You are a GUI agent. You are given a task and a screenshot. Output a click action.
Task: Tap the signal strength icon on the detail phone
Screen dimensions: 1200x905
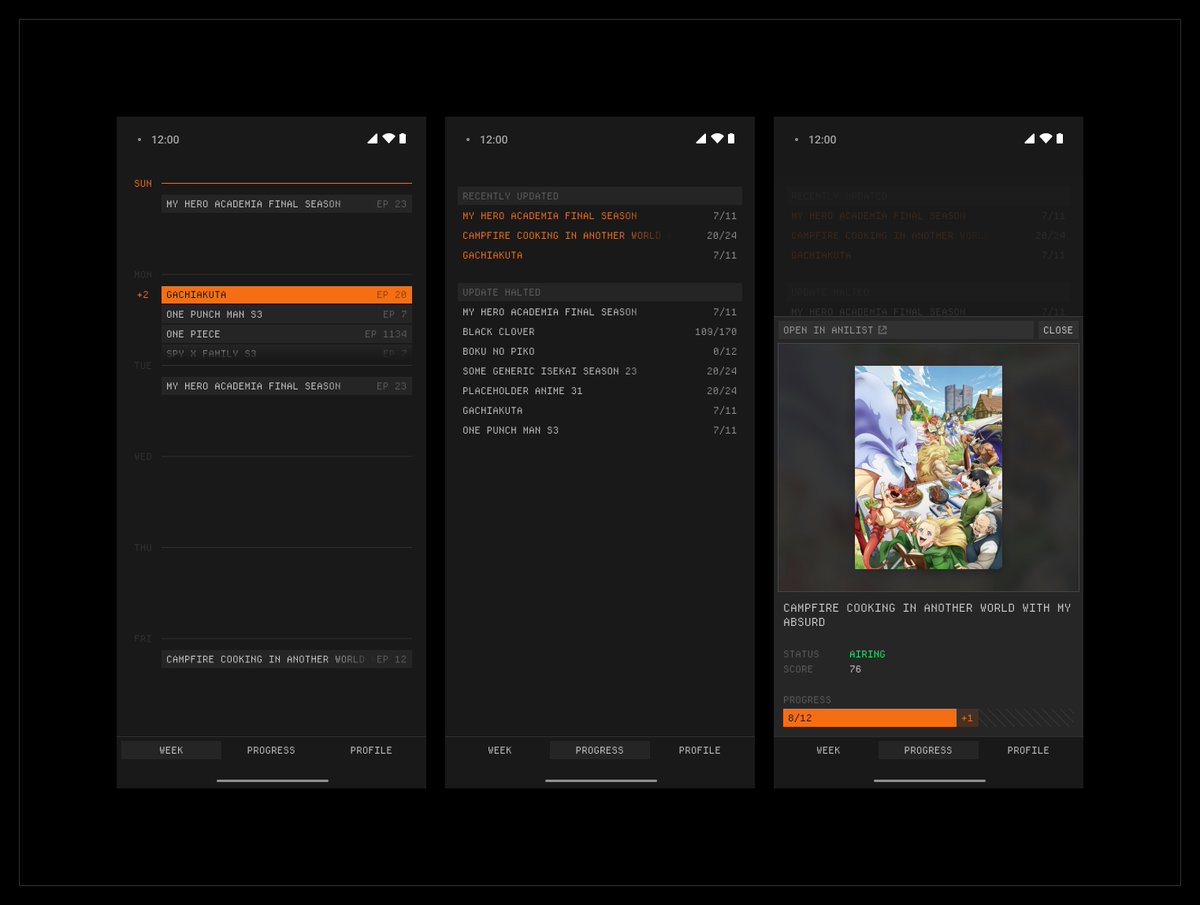point(1029,139)
